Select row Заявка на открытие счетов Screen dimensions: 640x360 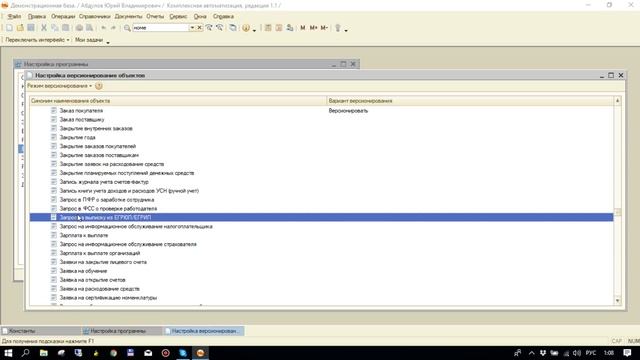point(322,280)
